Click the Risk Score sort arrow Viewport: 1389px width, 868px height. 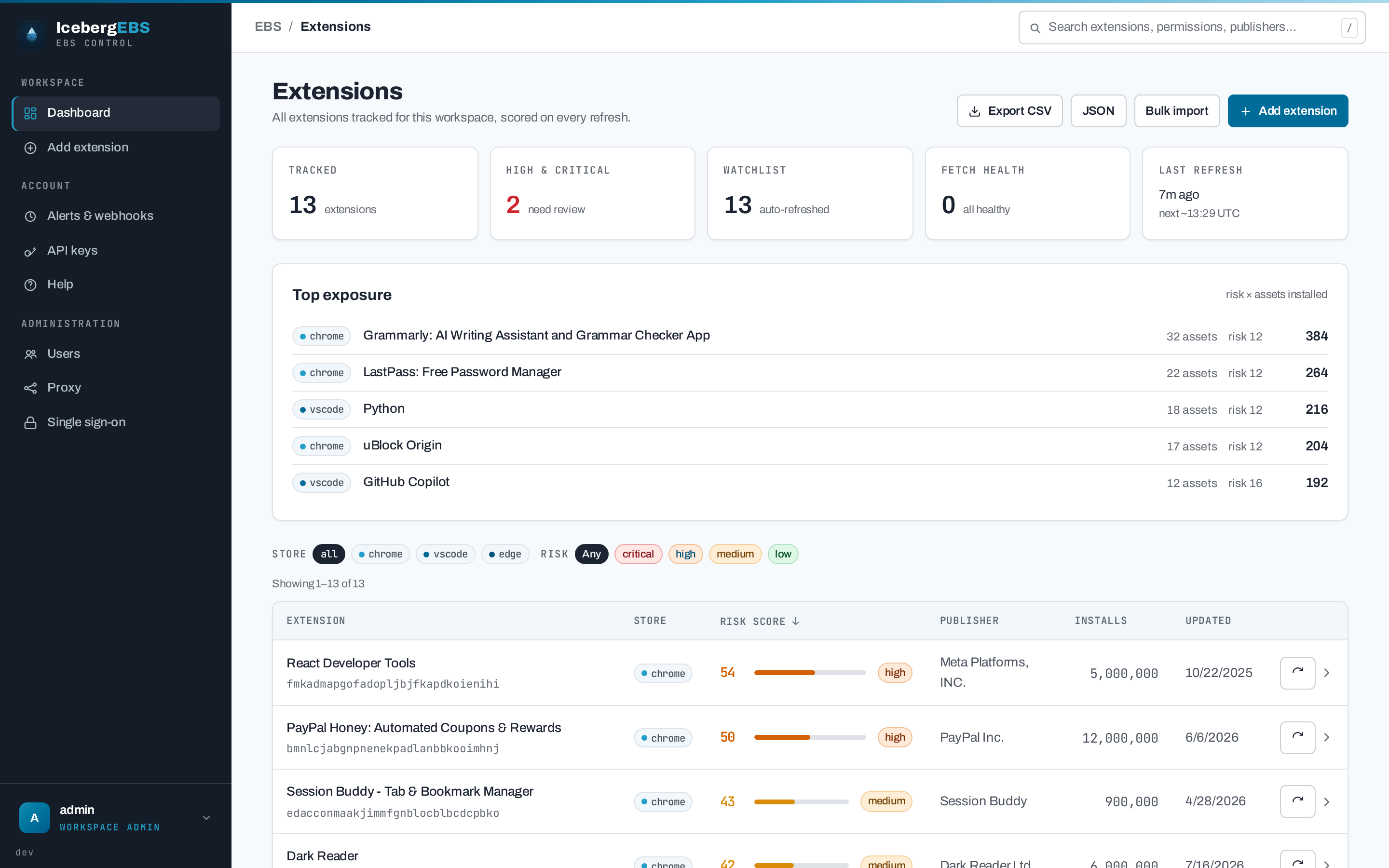(x=795, y=621)
